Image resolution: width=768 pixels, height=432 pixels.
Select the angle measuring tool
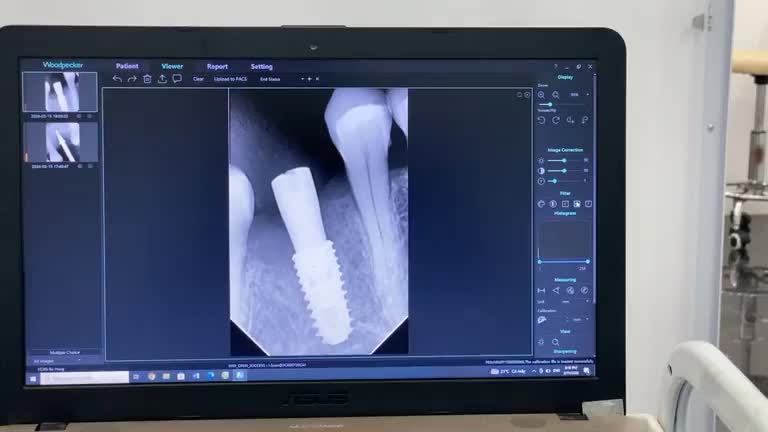tap(556, 290)
